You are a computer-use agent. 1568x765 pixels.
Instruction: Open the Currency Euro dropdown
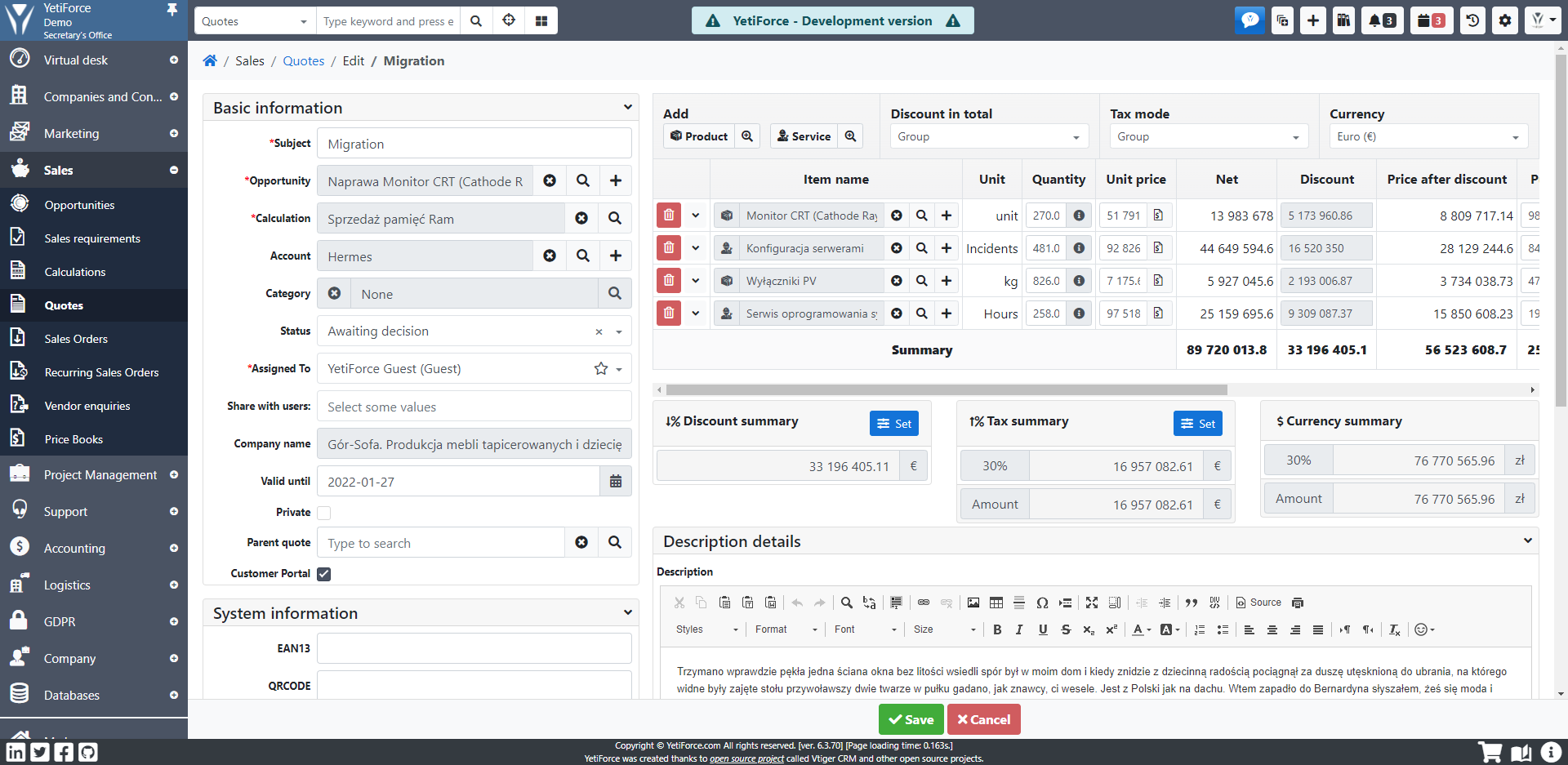coord(1428,136)
